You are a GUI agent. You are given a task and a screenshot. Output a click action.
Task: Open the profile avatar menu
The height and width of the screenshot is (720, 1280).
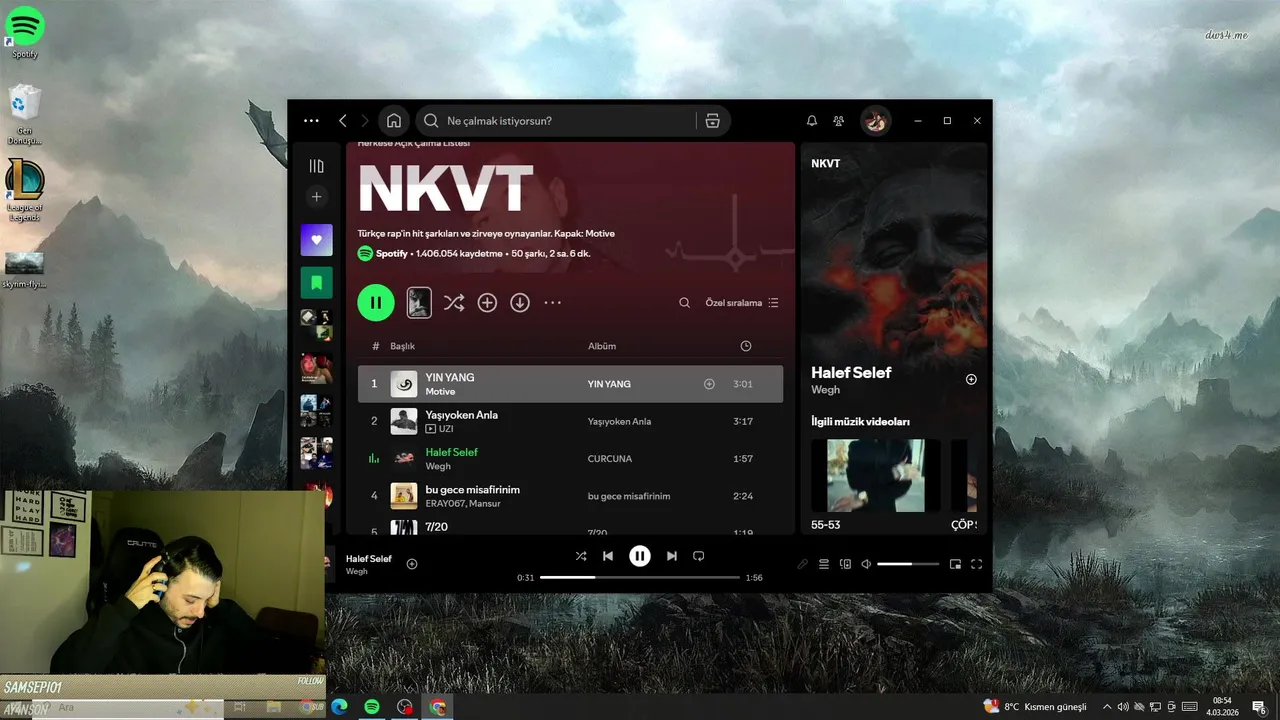tap(875, 121)
